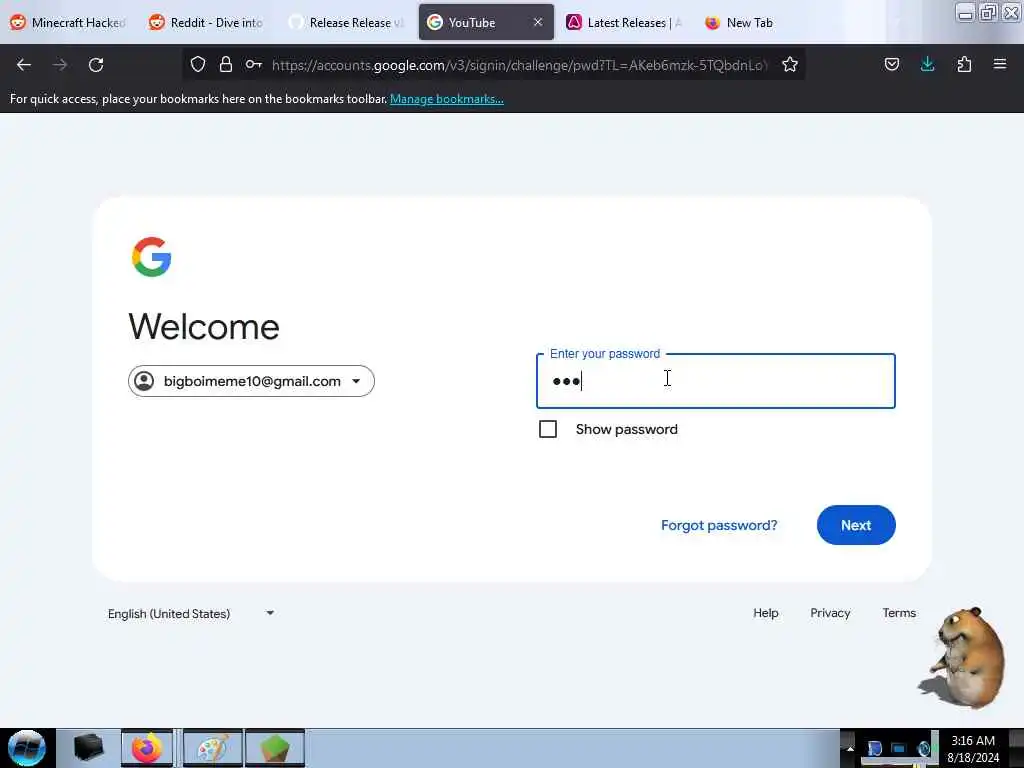Open the black box taskbar app
The image size is (1024, 768).
pos(88,748)
